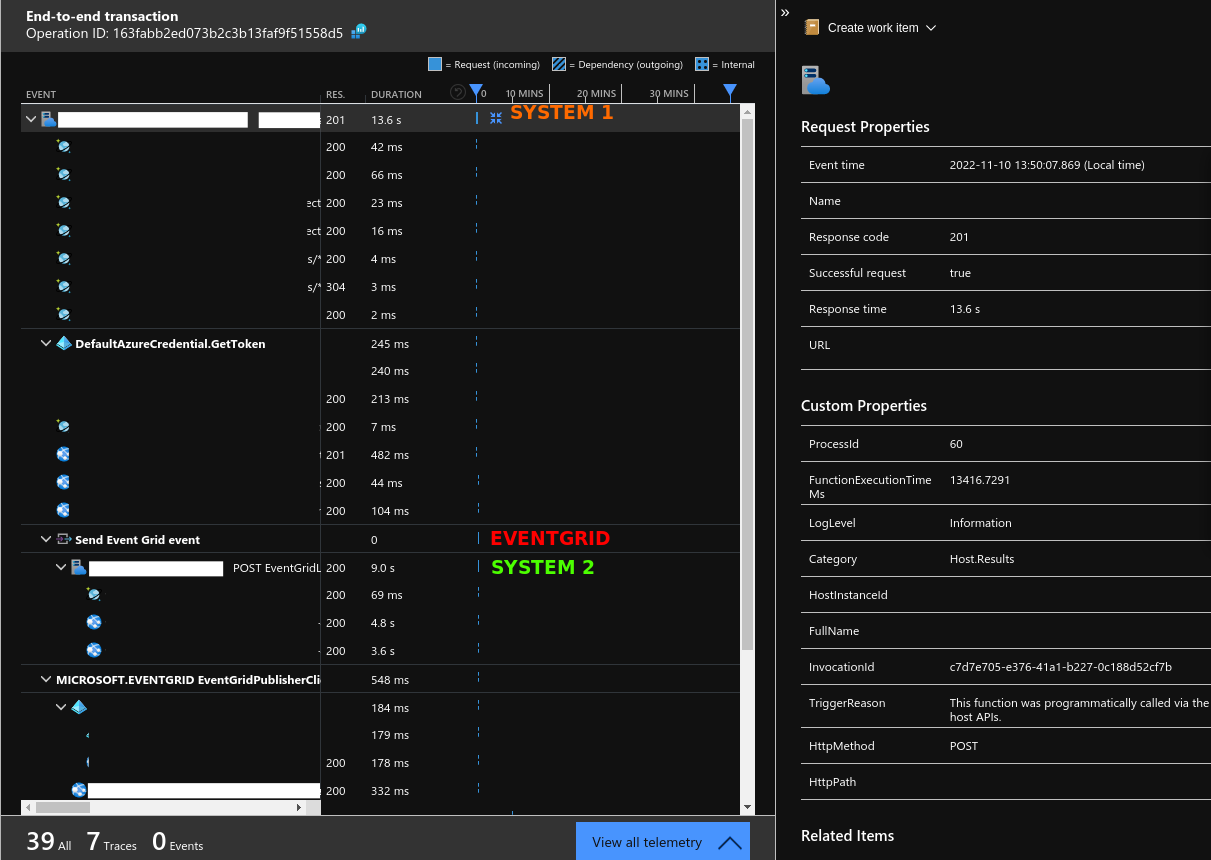Collapse the right details pane with the double-chevron
Screen dimensions: 1211x860
click(784, 13)
